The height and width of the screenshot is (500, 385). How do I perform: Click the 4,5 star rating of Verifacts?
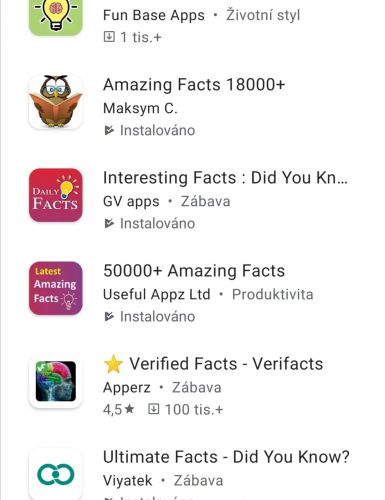[119, 409]
